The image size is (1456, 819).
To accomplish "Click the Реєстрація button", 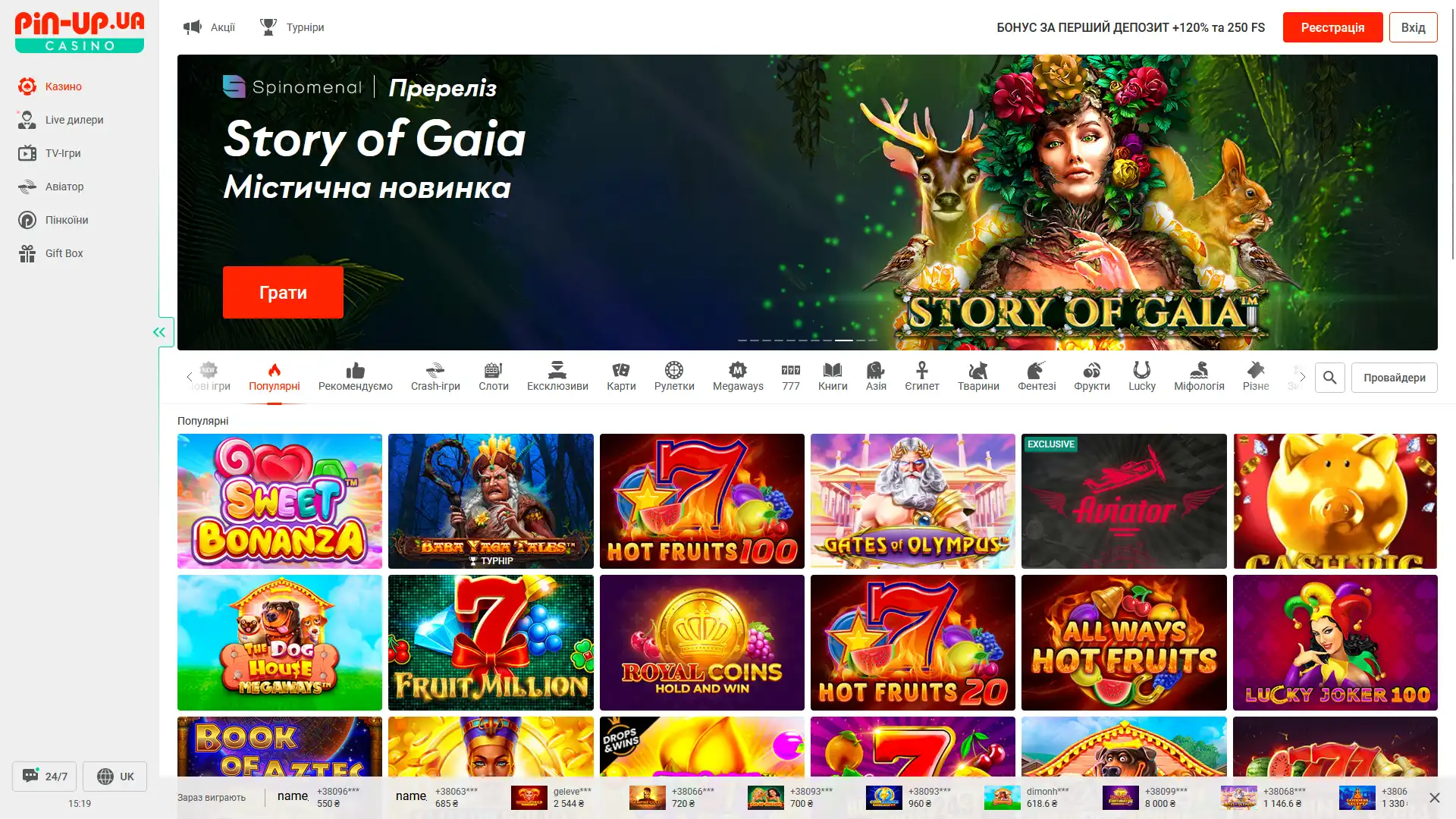I will tap(1332, 27).
